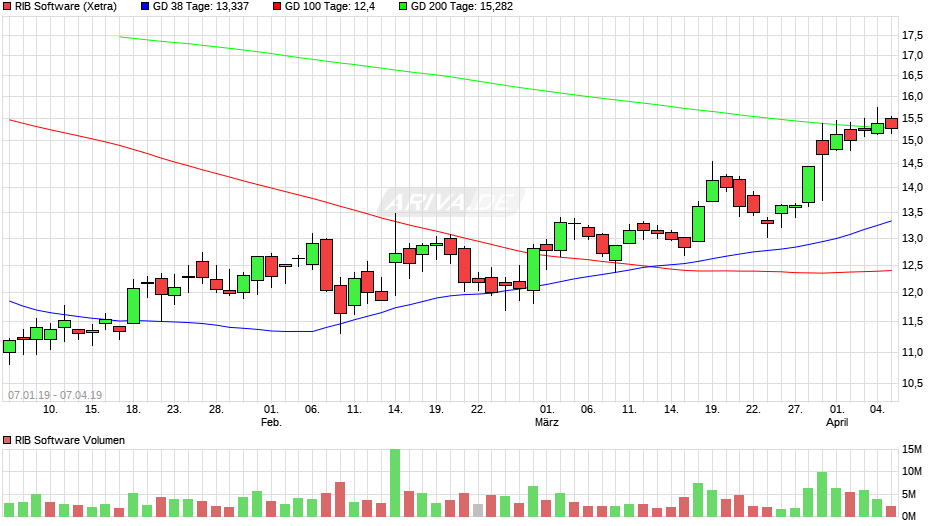
Task: Click the tall green candlestick before 01. März
Action: (x=533, y=269)
